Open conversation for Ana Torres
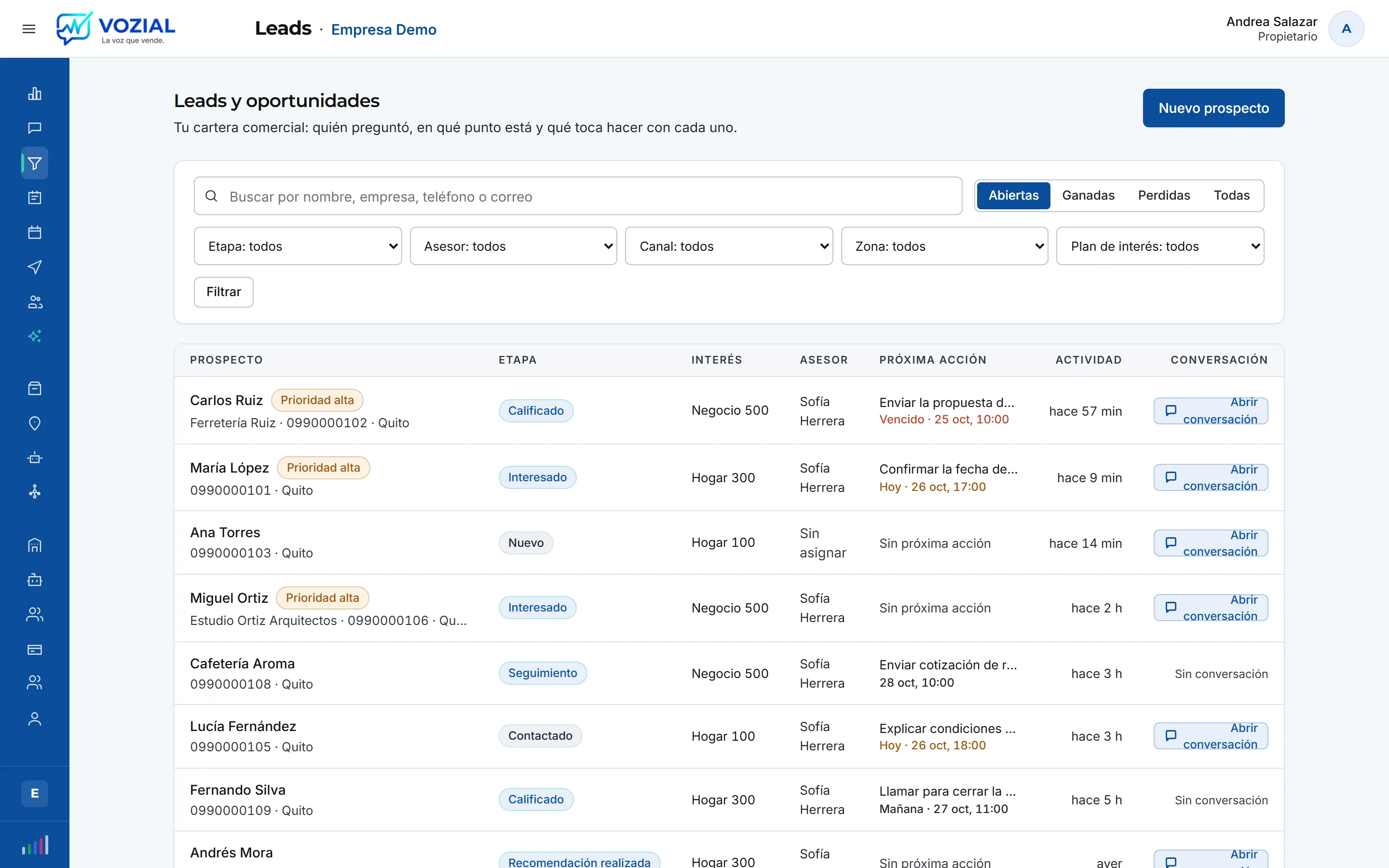Viewport: 1389px width, 868px height. pos(1211,543)
